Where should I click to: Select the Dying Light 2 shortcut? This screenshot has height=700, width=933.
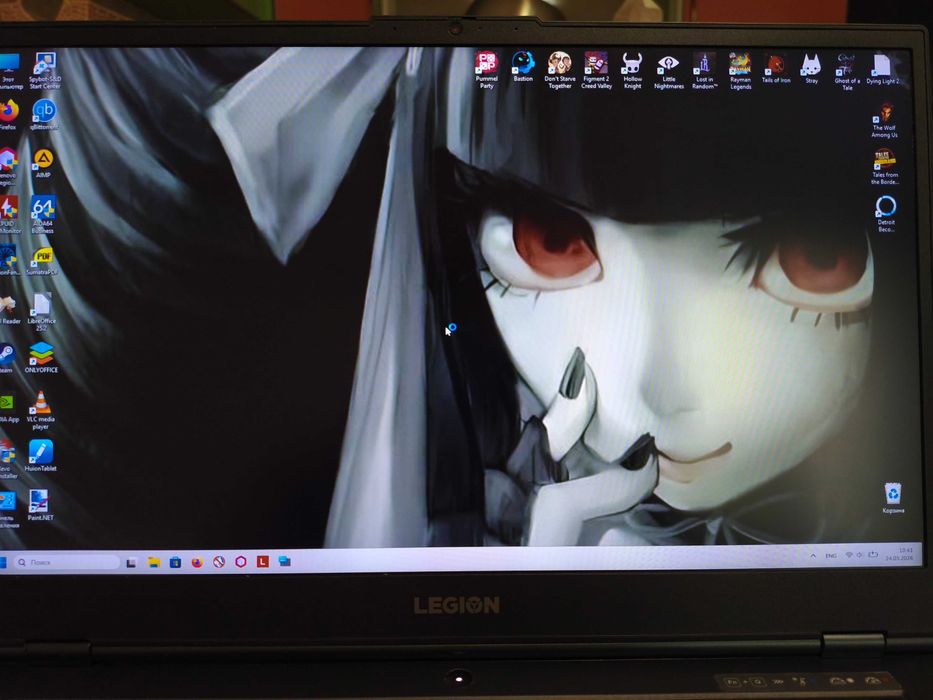tap(882, 69)
